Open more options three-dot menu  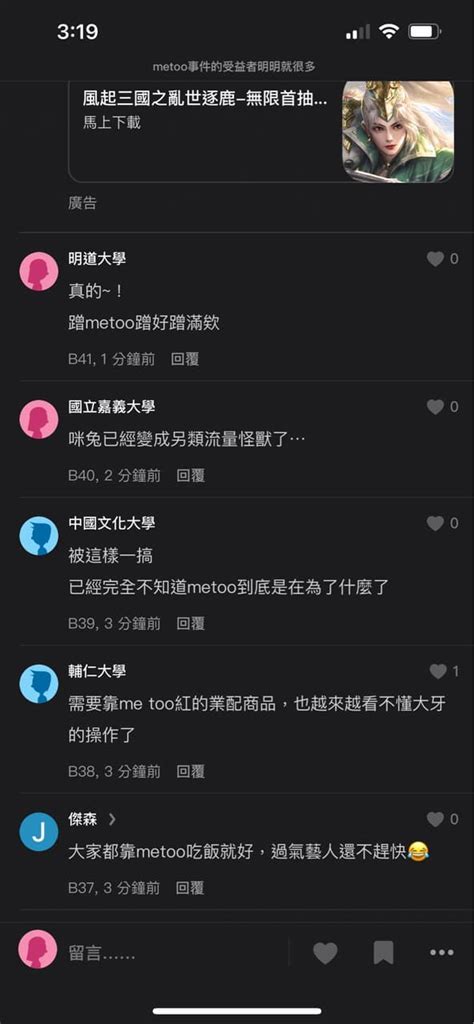[x=442, y=953]
